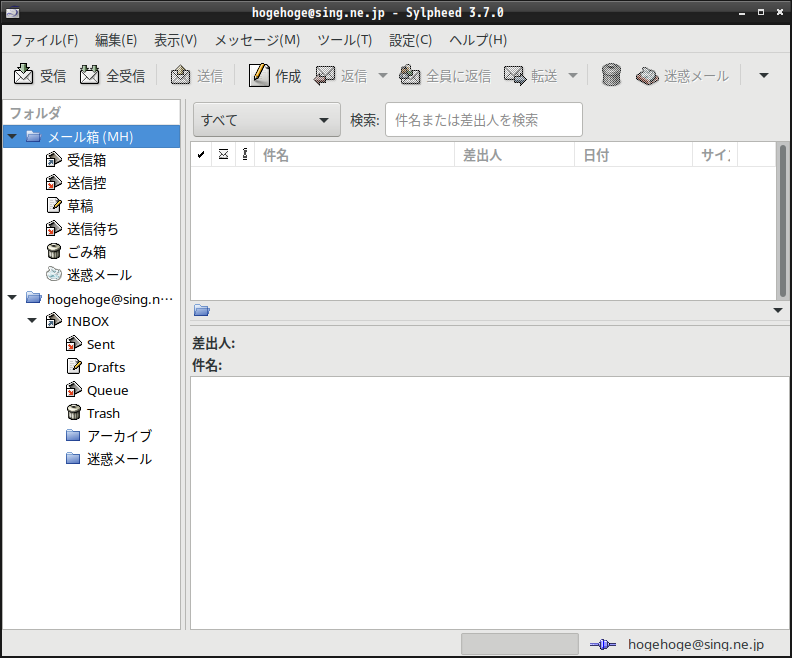Click the message list vertical scrollbar
The image size is (792, 658).
coord(782,221)
